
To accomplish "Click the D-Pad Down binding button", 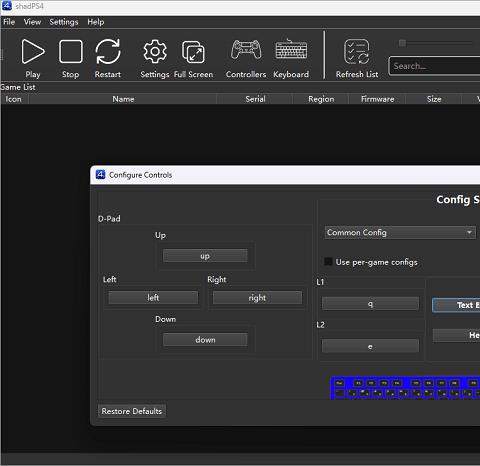I will tap(205, 340).
